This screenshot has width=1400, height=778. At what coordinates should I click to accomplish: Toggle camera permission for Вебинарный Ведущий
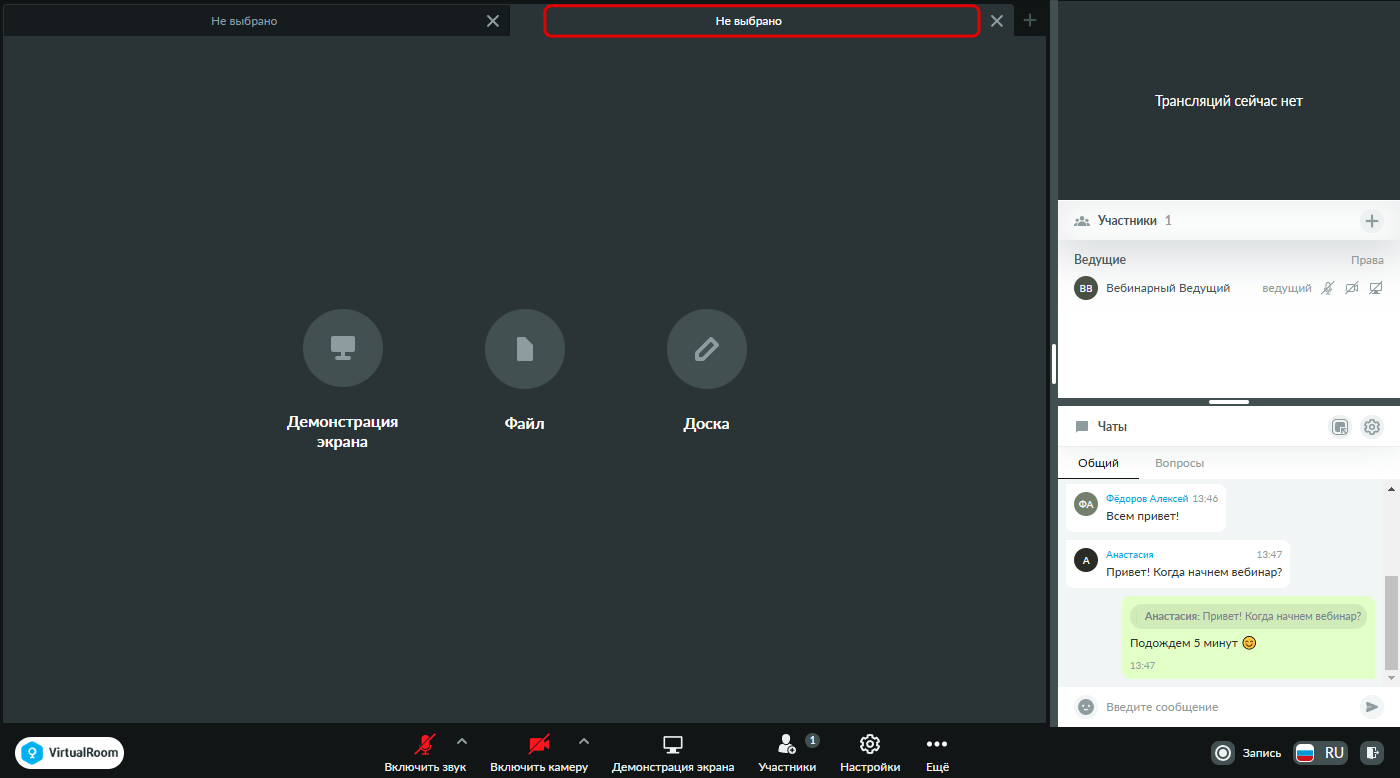[1351, 288]
